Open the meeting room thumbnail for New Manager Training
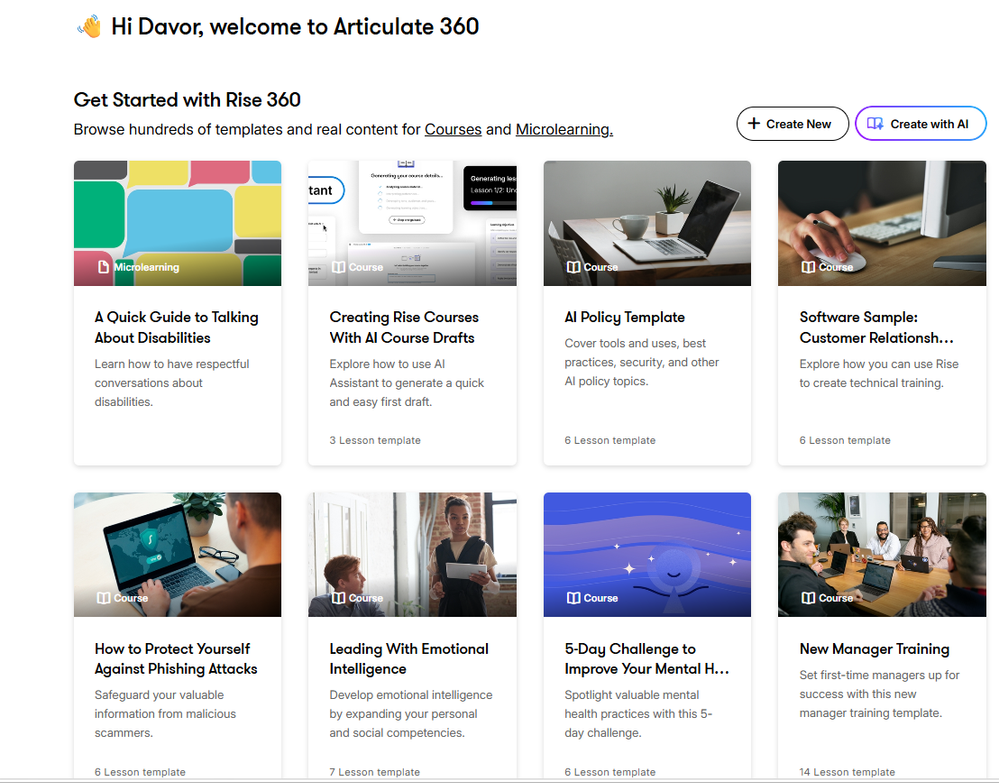This screenshot has width=999, height=783. (882, 554)
